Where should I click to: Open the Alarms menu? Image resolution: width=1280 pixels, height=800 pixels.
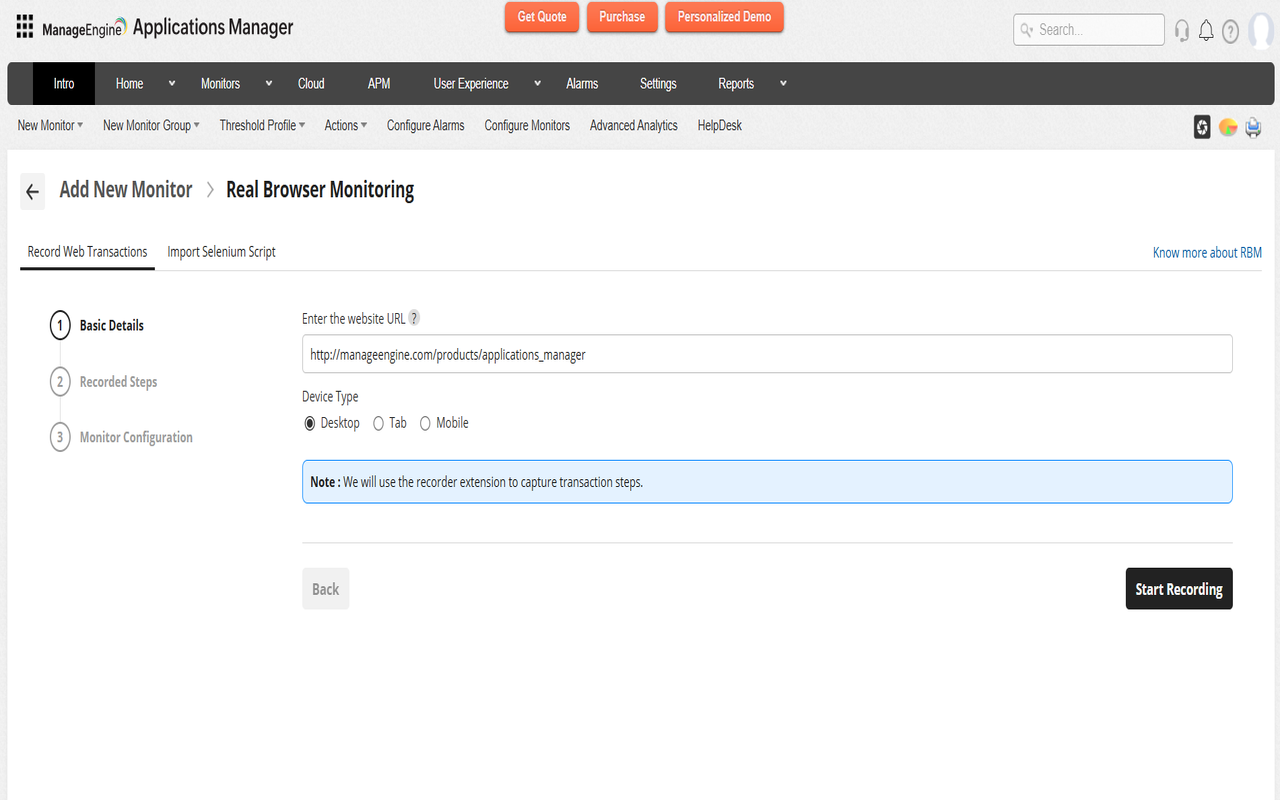582,83
